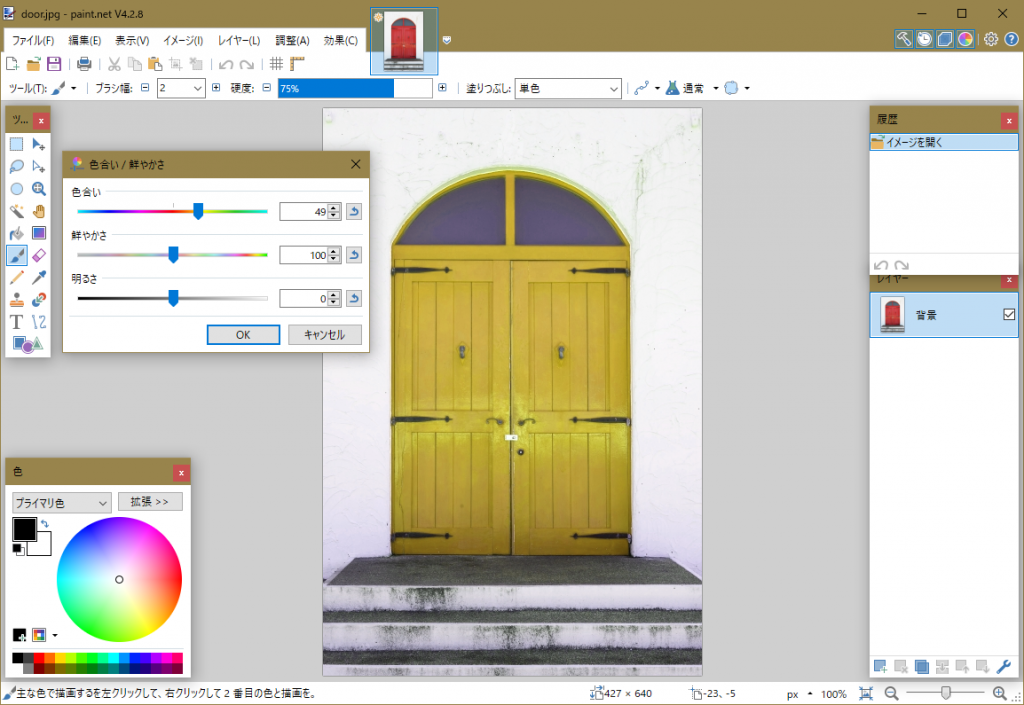The image size is (1024, 705).
Task: Select the Paintbrush tool in the toolbox
Action: coord(17,255)
